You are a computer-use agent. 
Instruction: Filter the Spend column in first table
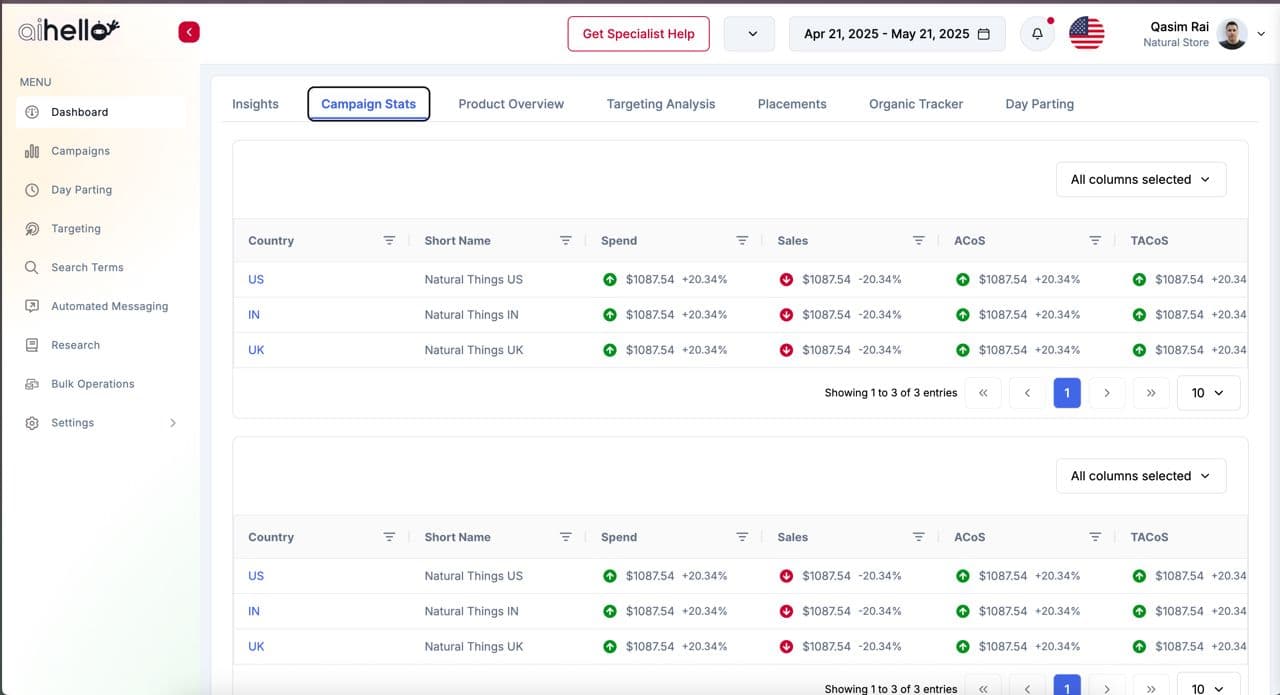click(x=742, y=241)
